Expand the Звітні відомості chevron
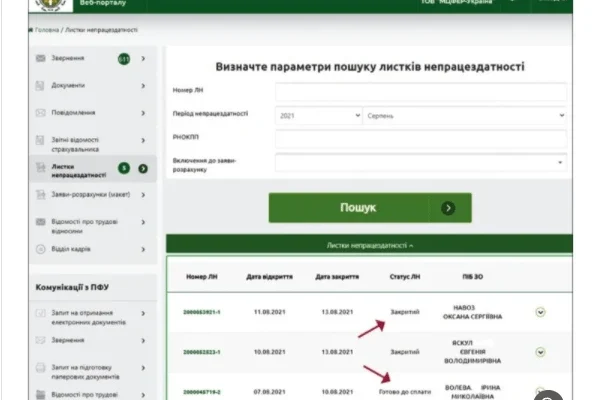Viewport: 600px width, 400px height. pyautogui.click(x=143, y=140)
